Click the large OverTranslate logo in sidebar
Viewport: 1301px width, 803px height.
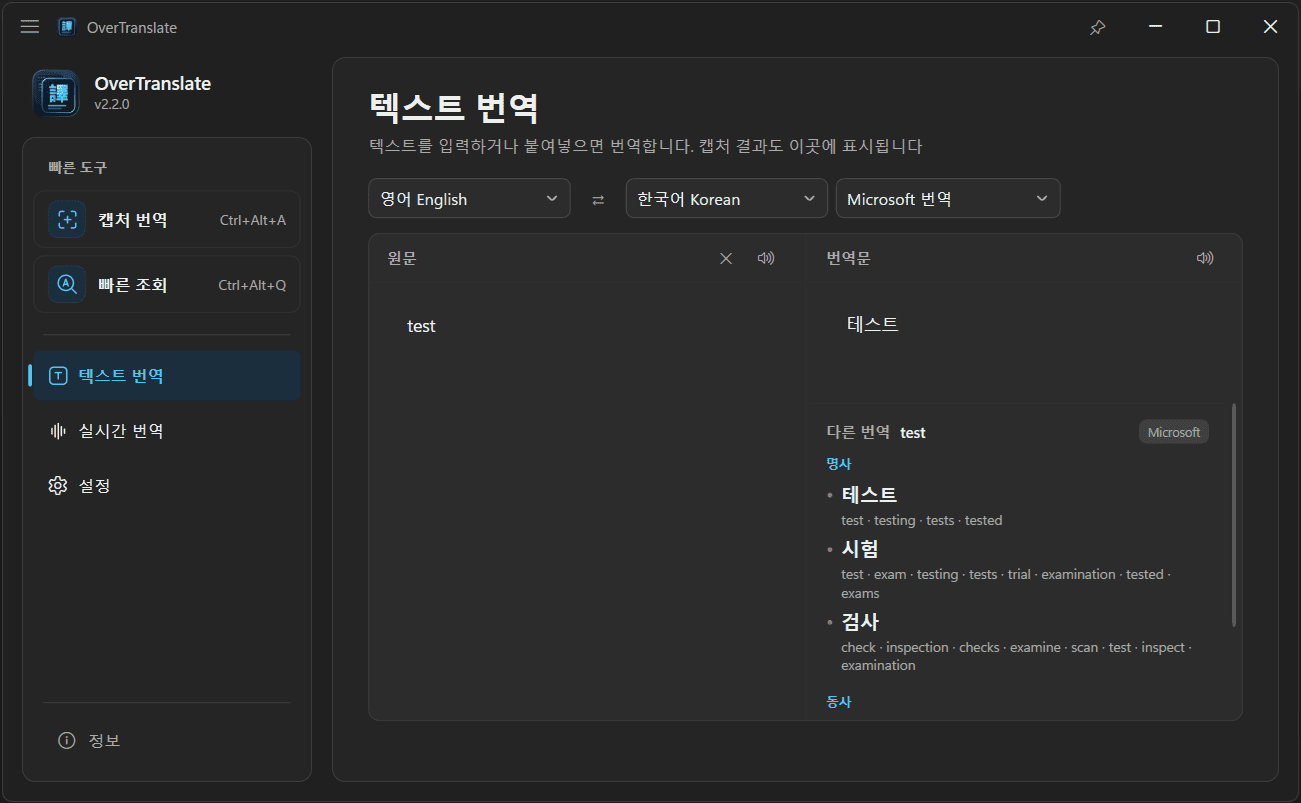pyautogui.click(x=56, y=93)
